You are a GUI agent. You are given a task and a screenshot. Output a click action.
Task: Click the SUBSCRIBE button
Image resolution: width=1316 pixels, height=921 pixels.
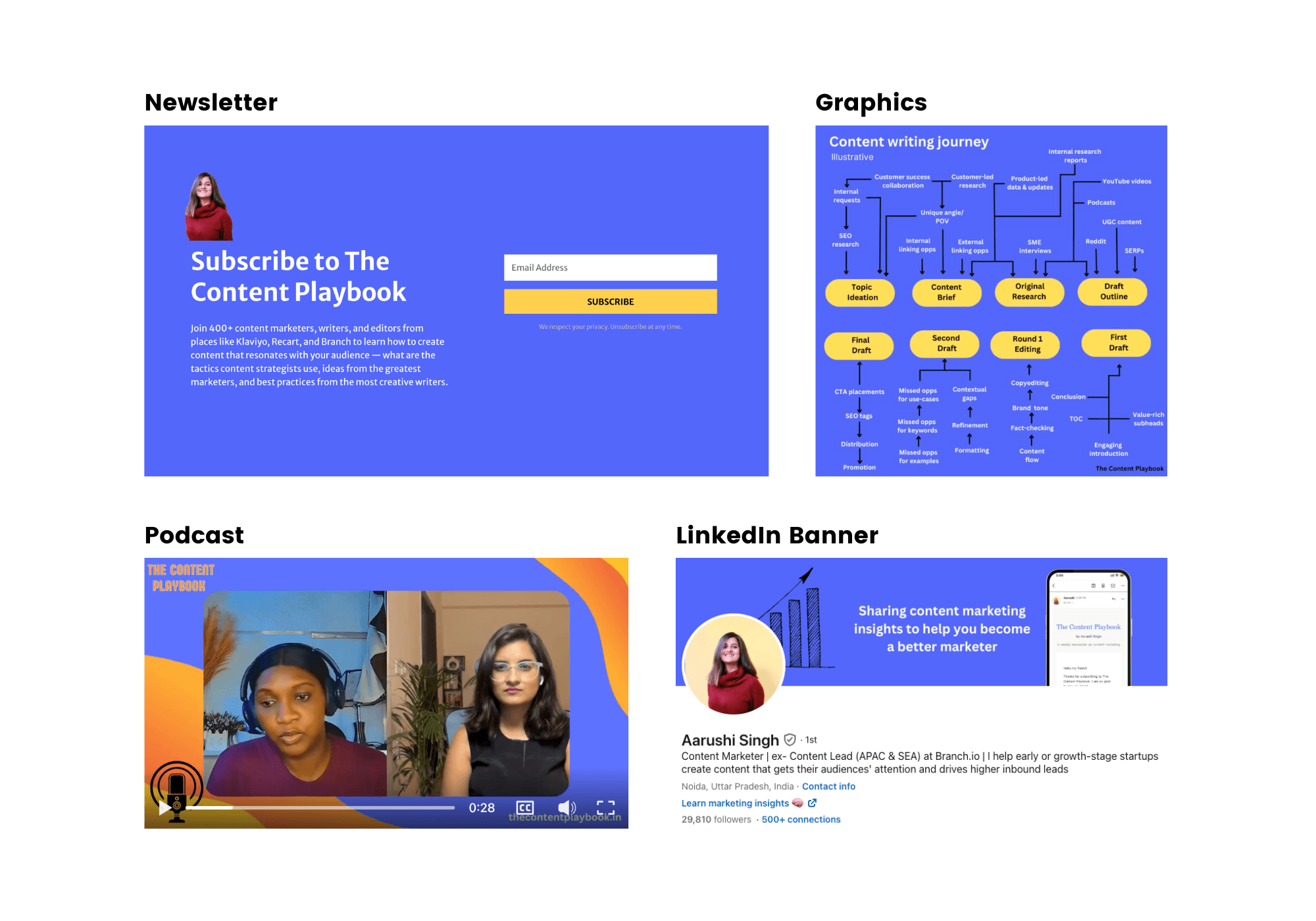click(611, 302)
